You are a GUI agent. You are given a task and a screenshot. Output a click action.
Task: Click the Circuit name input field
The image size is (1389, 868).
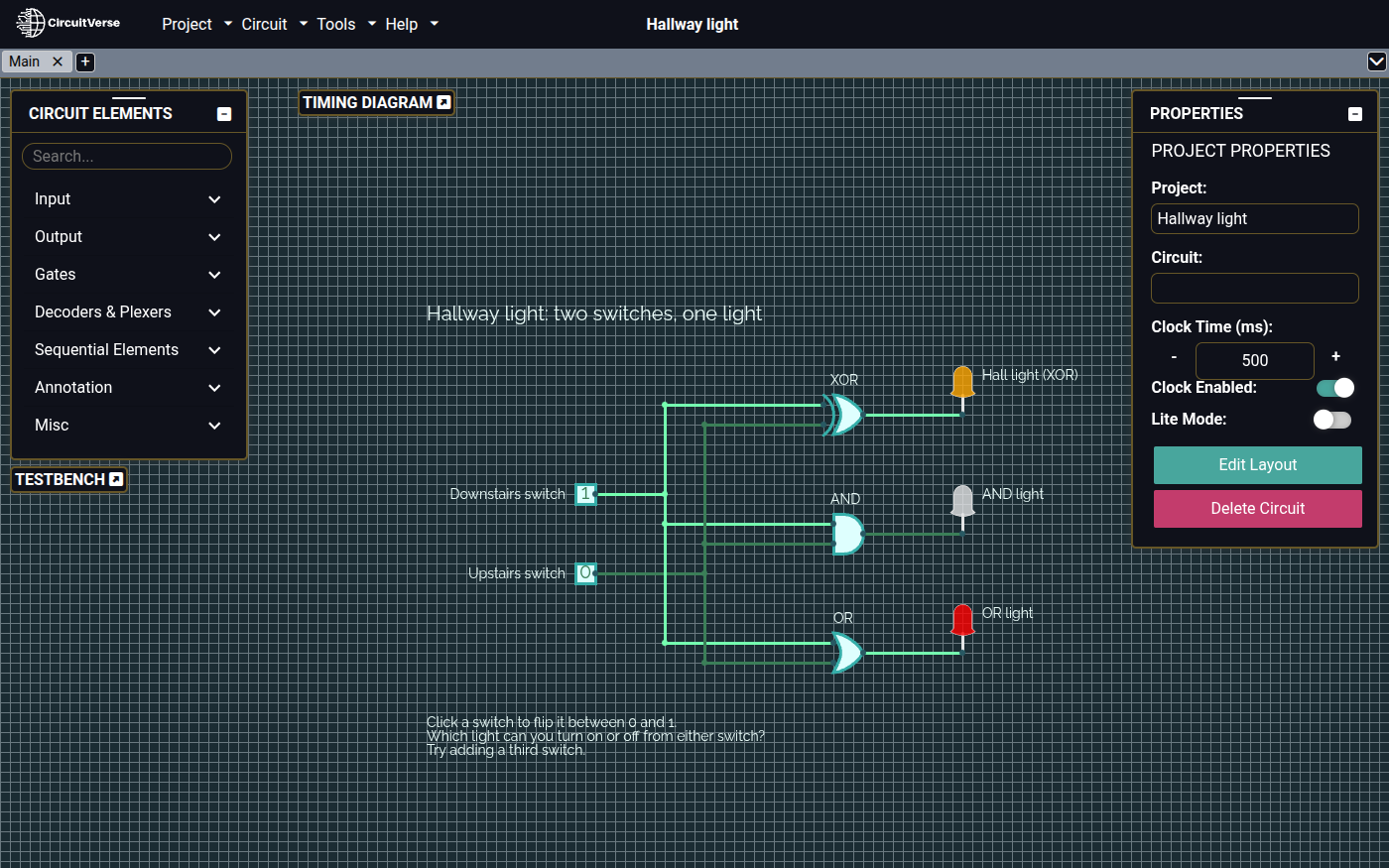(x=1255, y=289)
